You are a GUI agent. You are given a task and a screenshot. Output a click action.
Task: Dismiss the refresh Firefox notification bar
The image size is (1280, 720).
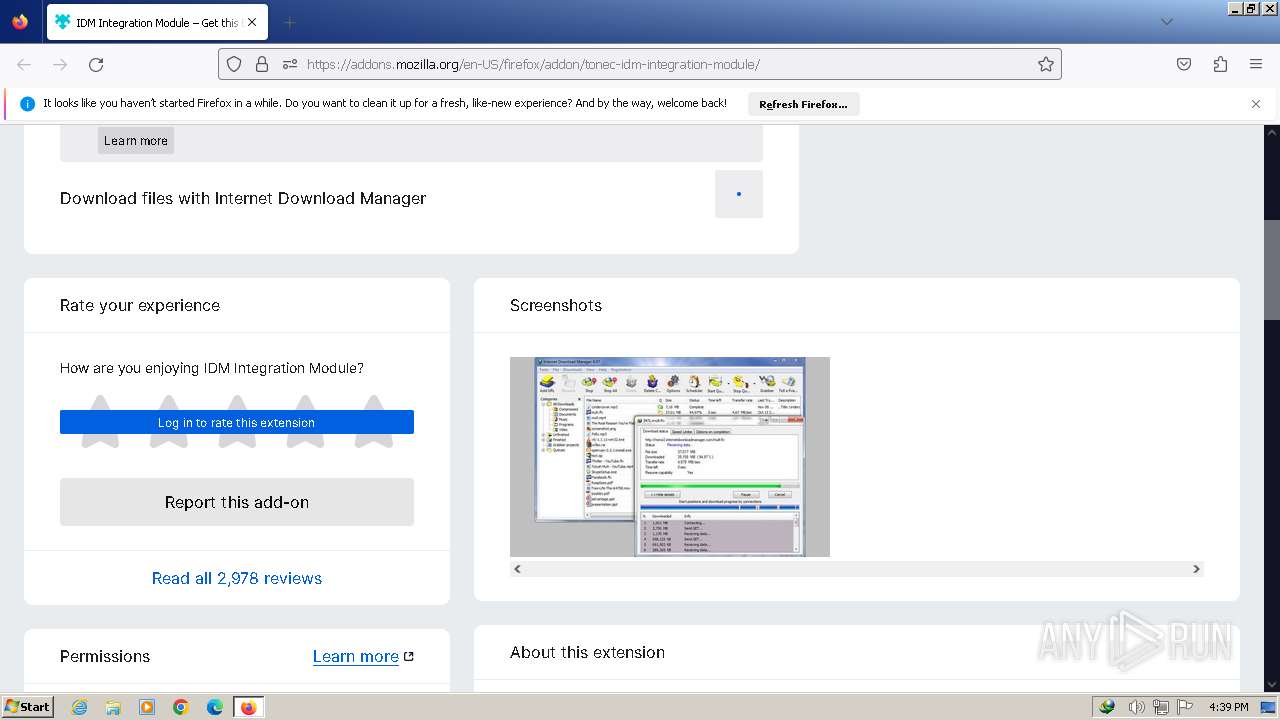click(1256, 104)
